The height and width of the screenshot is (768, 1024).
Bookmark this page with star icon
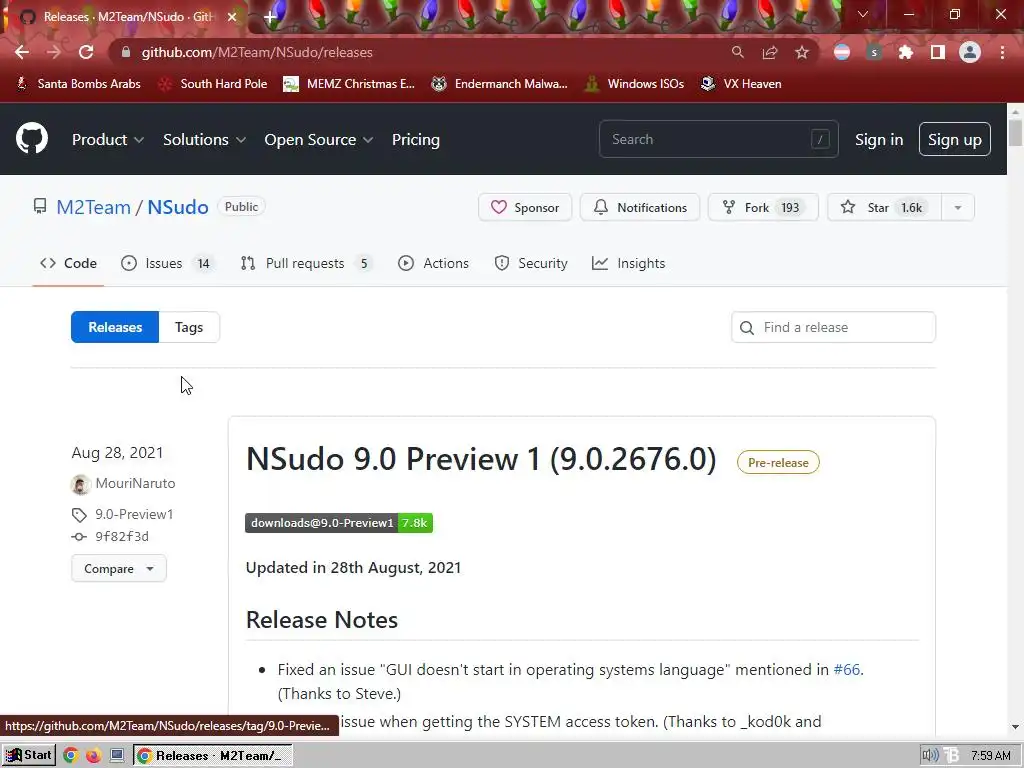[x=802, y=52]
